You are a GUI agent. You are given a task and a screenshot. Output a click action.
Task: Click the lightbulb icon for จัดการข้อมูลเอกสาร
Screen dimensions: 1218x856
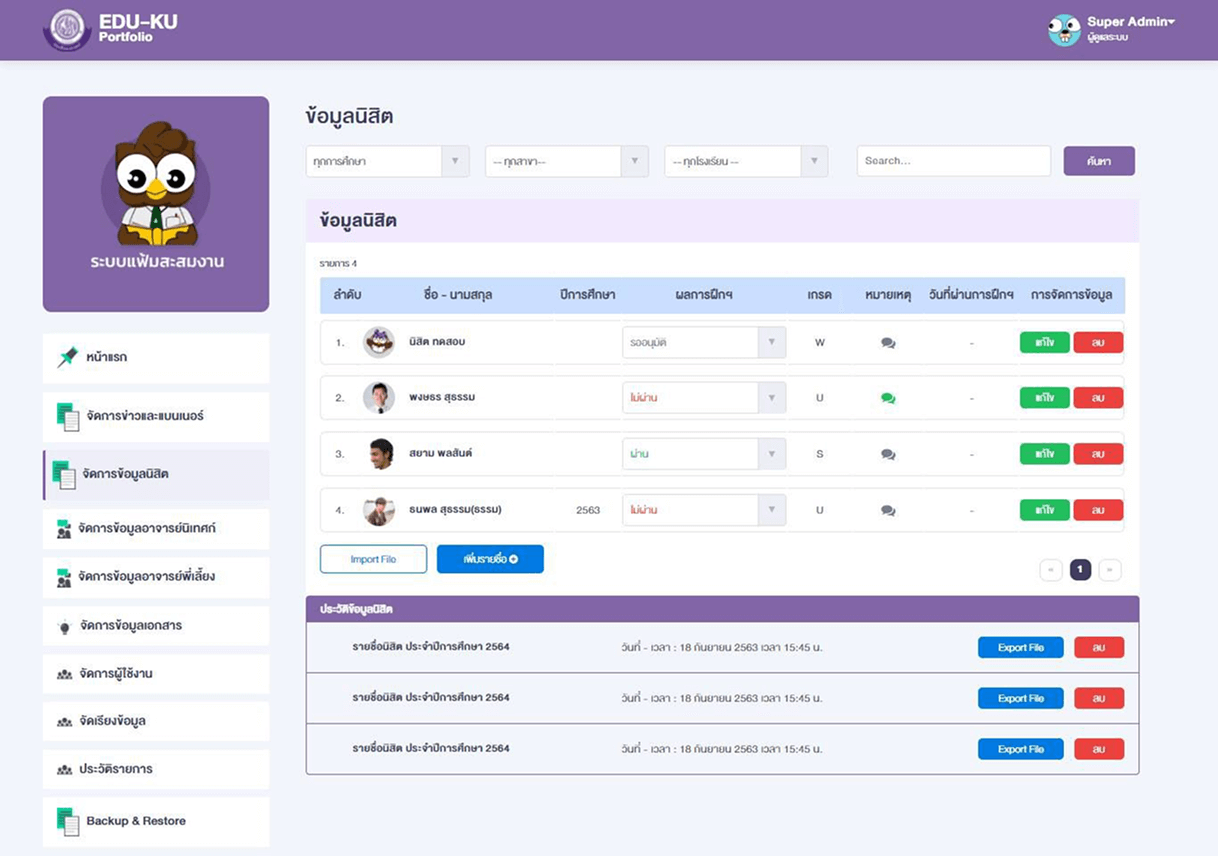[64, 626]
